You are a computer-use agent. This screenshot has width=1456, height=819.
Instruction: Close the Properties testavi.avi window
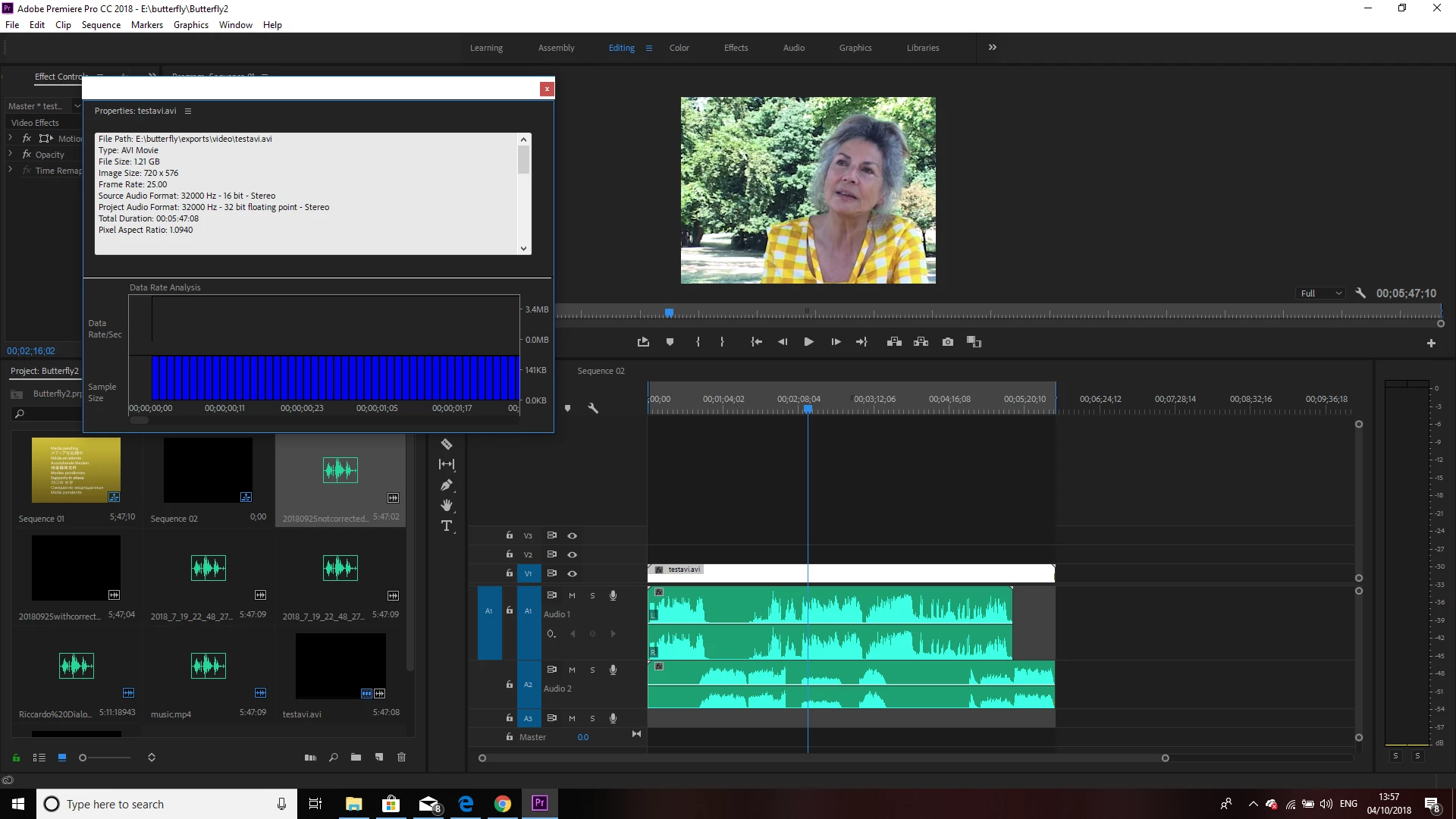(546, 89)
